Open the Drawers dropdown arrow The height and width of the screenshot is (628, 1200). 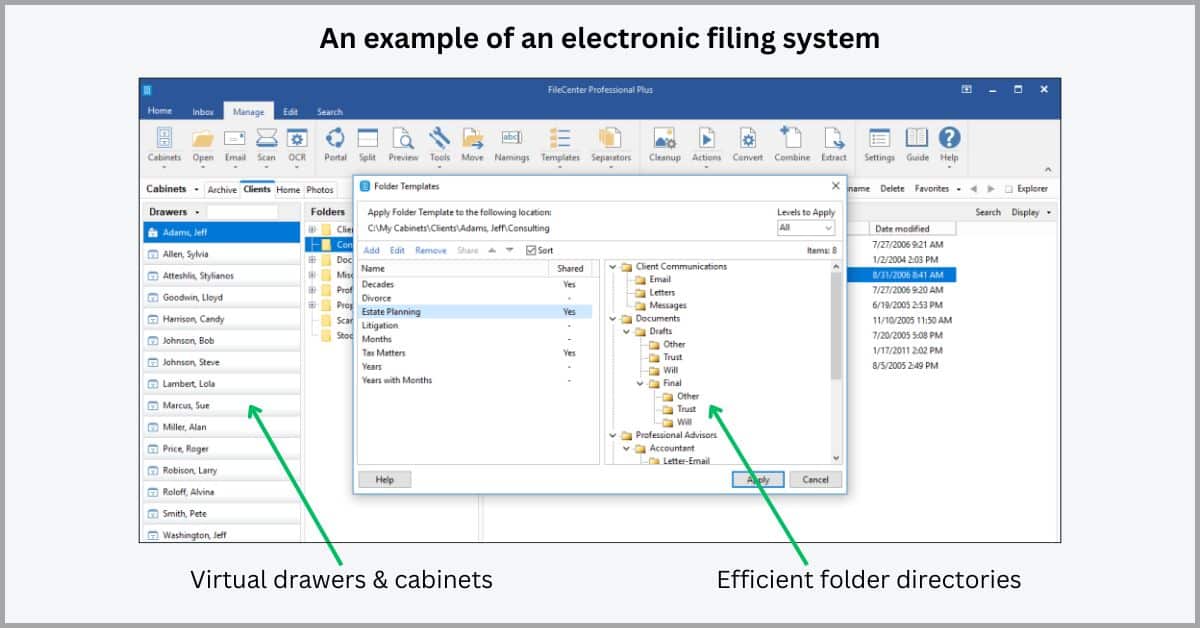coord(197,212)
